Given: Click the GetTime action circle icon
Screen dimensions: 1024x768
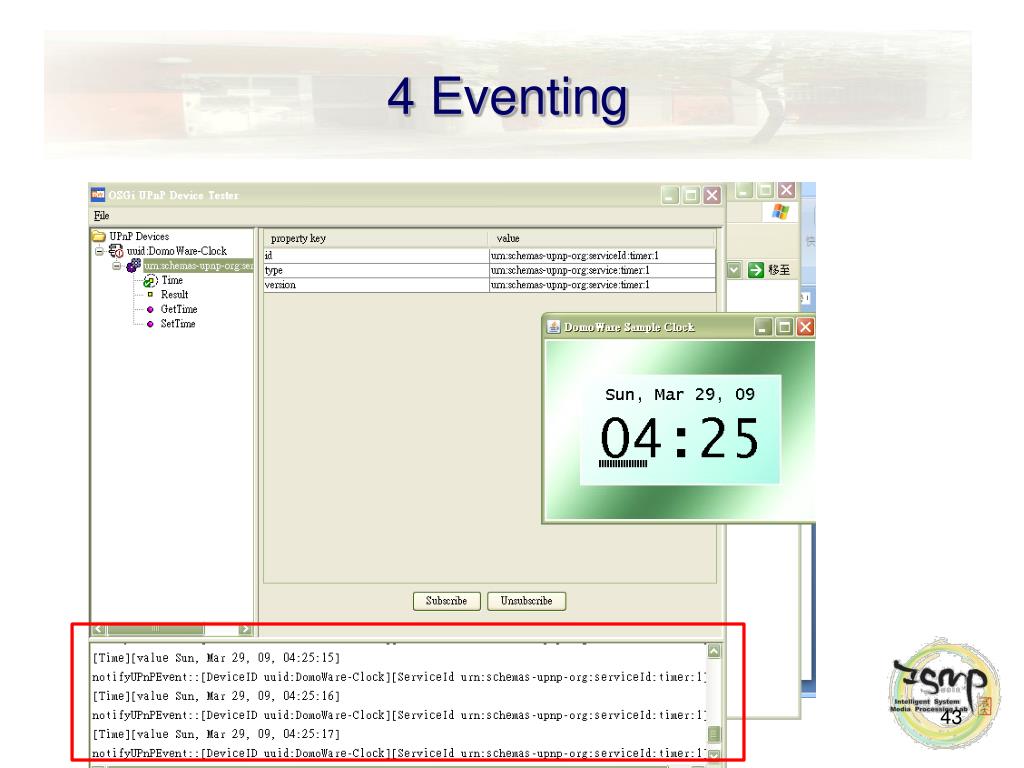Looking at the screenshot, I should click(x=150, y=310).
